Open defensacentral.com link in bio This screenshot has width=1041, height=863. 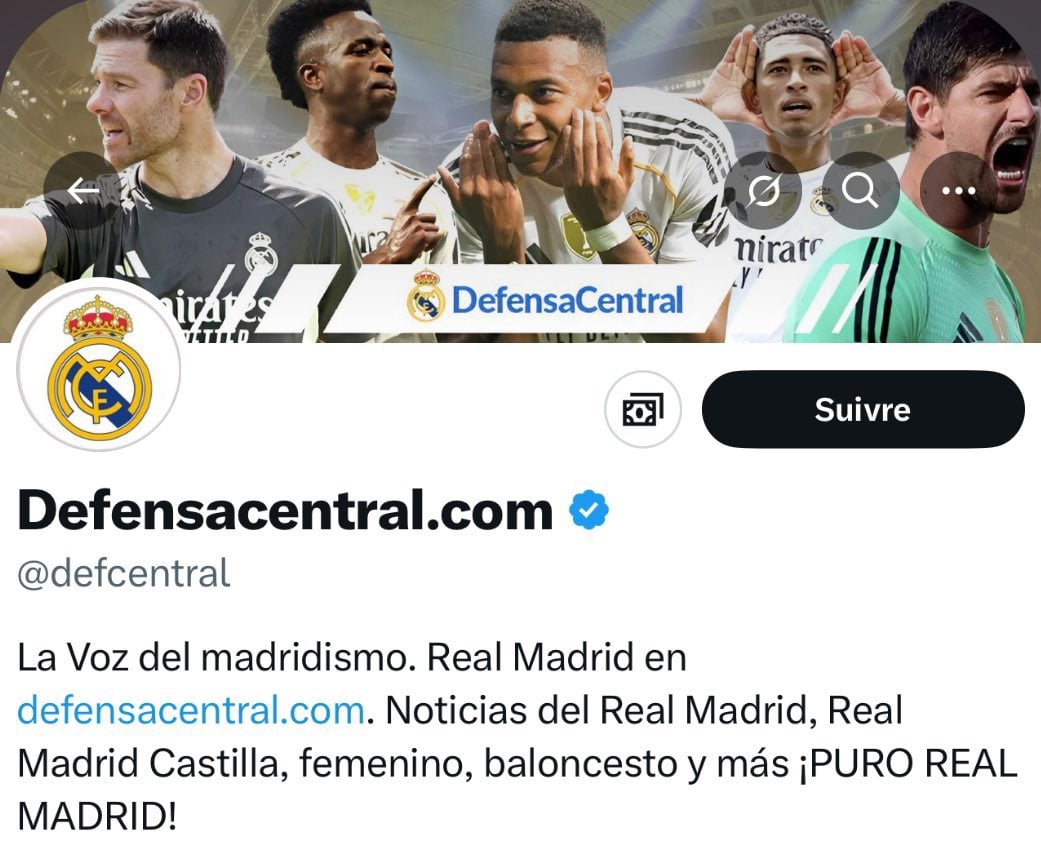click(x=191, y=710)
